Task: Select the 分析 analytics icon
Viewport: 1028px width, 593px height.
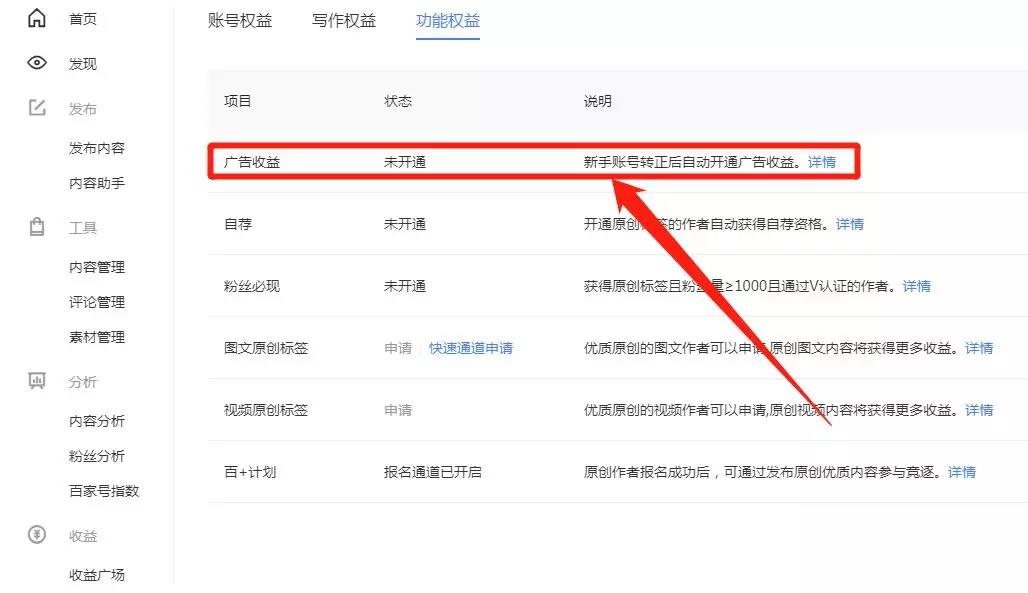Action: tap(36, 381)
